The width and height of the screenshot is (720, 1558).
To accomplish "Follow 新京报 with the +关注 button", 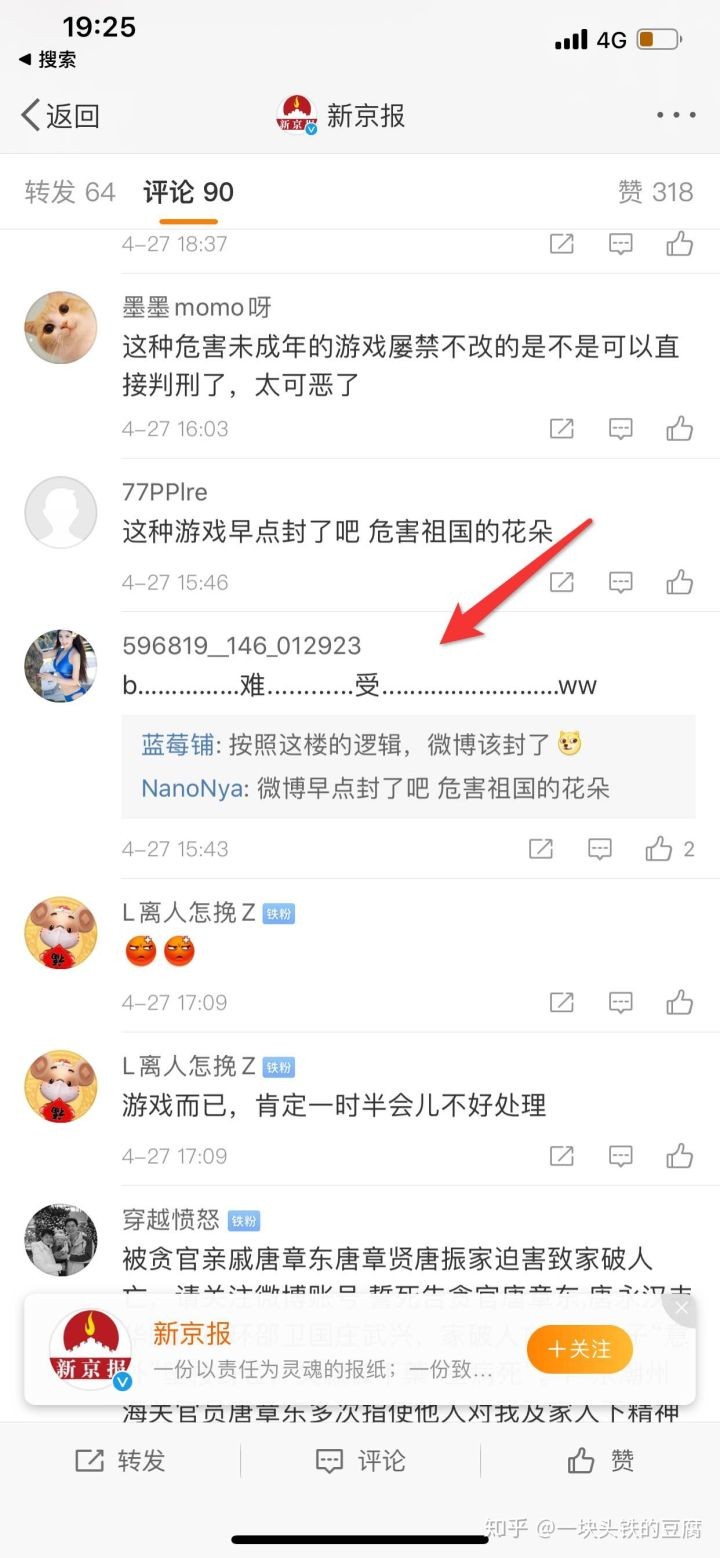I will [580, 1349].
